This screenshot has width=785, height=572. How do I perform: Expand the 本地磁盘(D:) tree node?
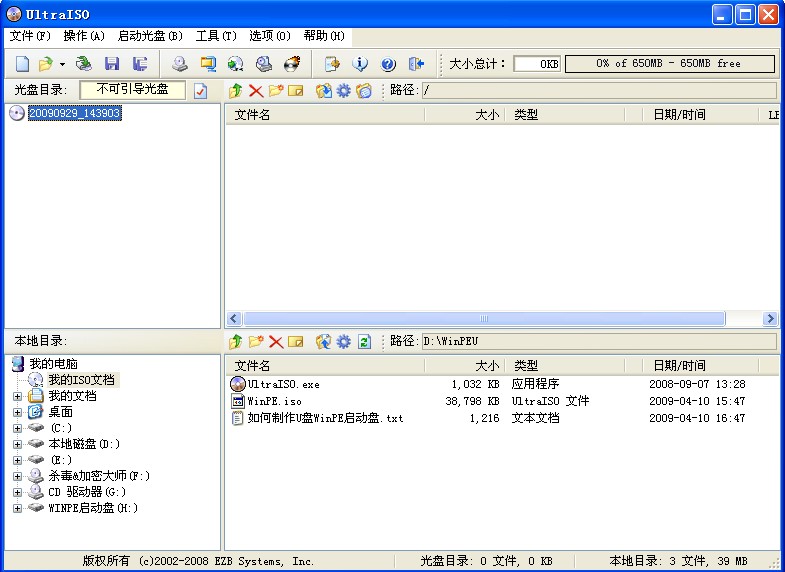click(x=17, y=444)
